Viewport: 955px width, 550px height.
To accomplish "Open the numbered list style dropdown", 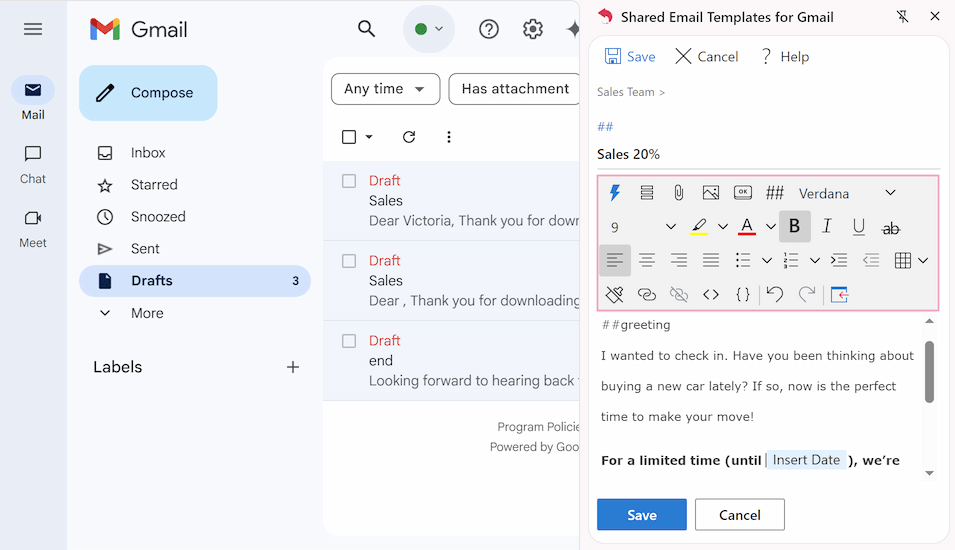I will [815, 261].
